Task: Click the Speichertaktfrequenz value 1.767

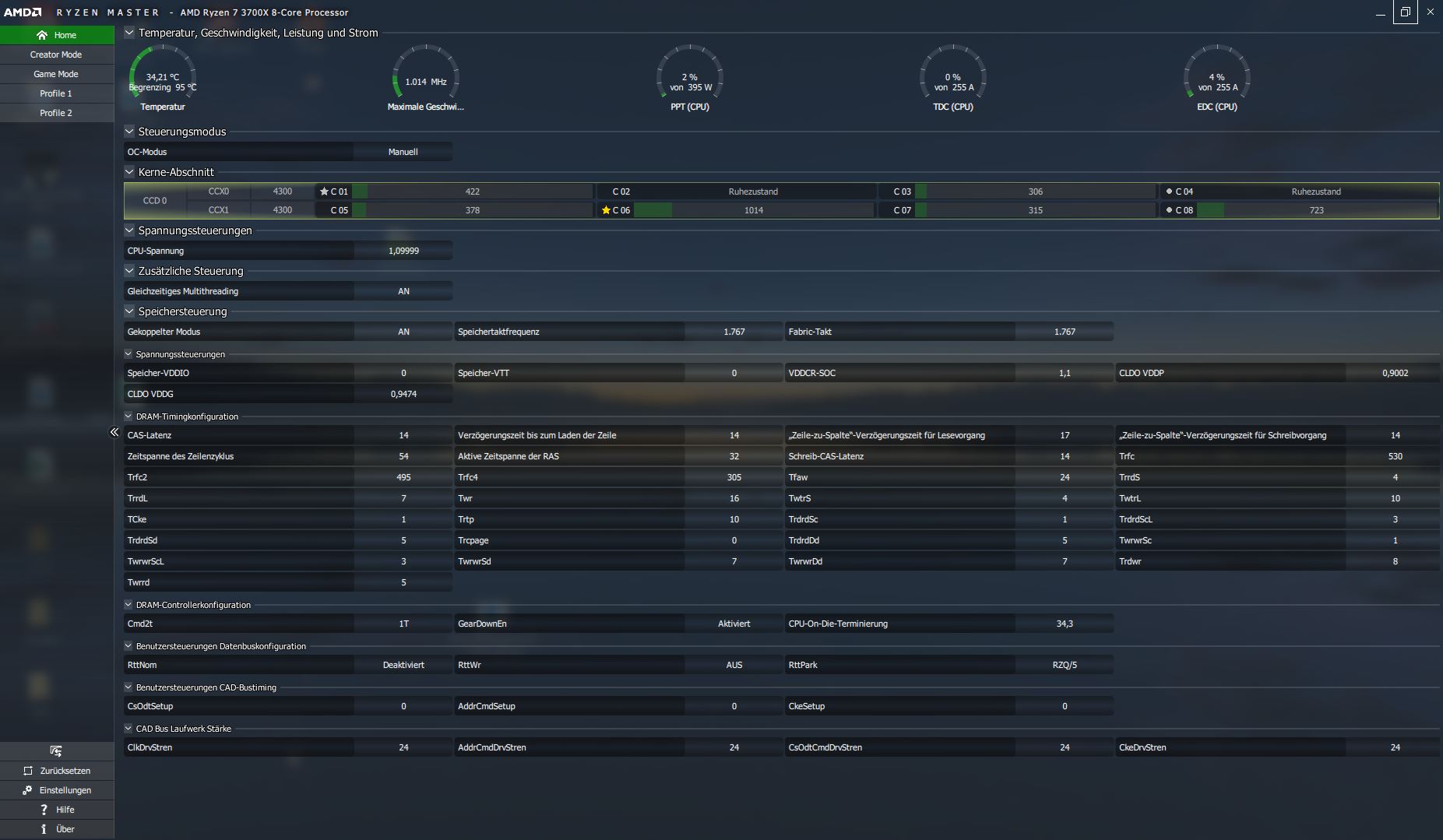Action: (x=734, y=332)
